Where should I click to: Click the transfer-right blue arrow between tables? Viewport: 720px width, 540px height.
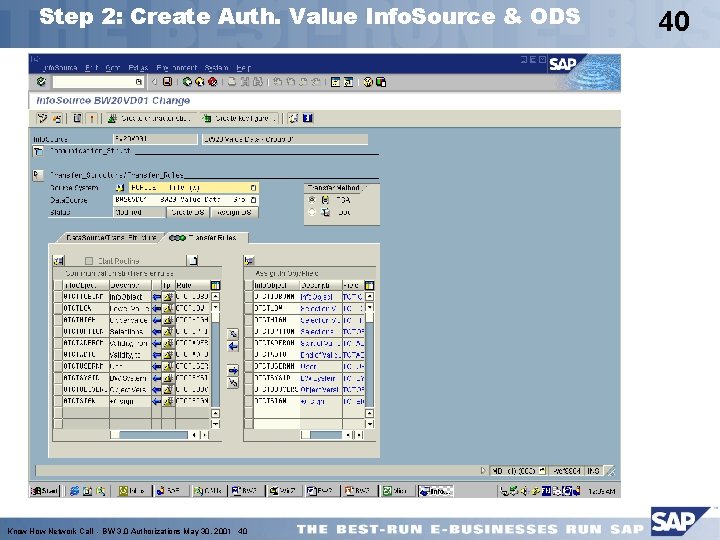pyautogui.click(x=233, y=370)
